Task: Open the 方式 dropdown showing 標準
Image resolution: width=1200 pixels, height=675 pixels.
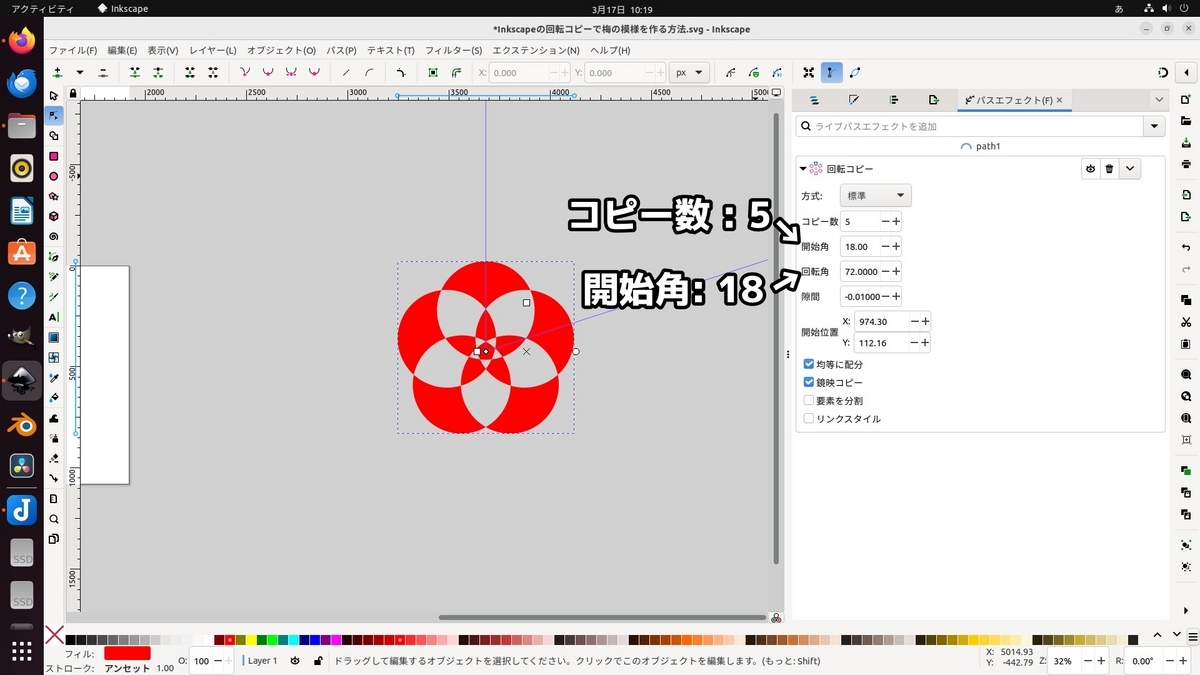Action: tap(876, 195)
